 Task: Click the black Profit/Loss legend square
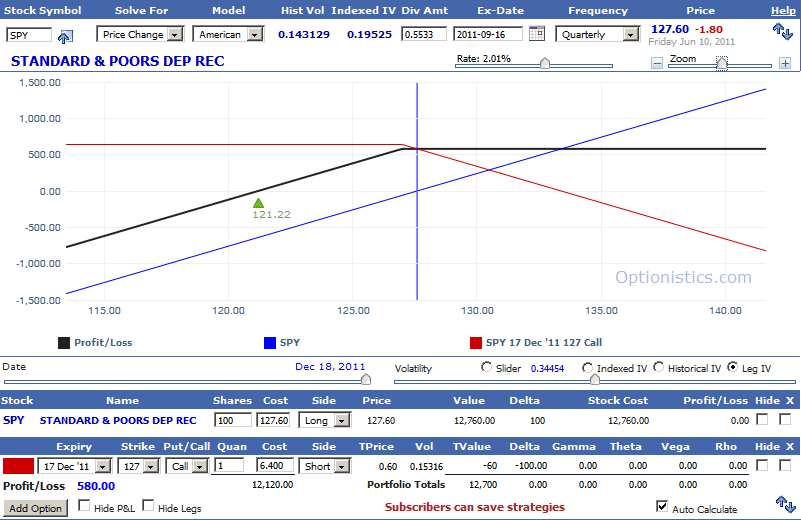[64, 343]
